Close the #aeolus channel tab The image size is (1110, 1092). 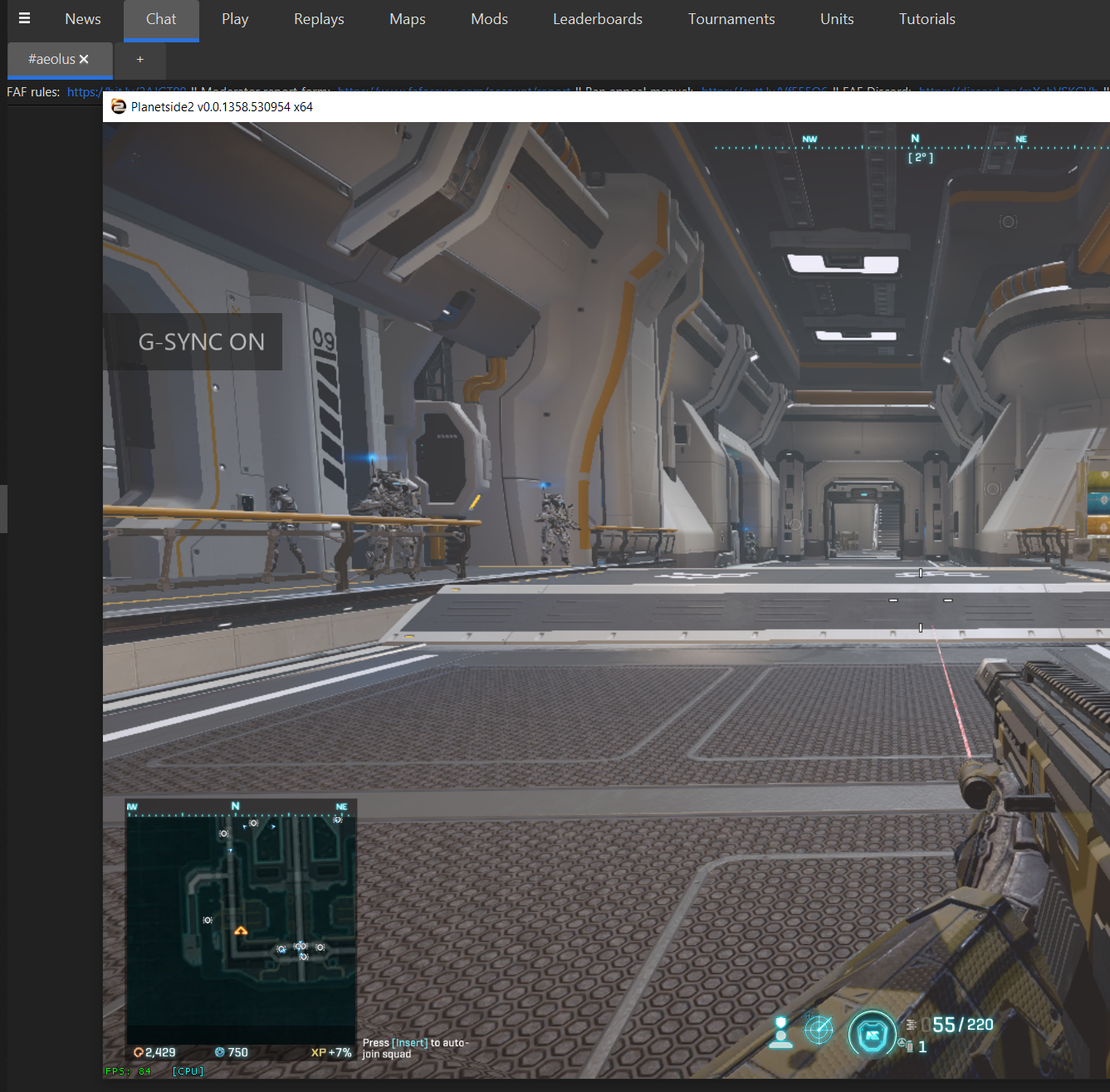(x=84, y=59)
